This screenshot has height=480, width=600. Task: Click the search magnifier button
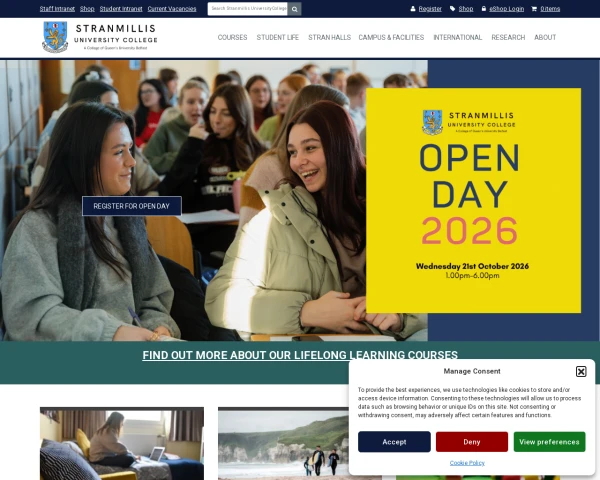point(295,9)
